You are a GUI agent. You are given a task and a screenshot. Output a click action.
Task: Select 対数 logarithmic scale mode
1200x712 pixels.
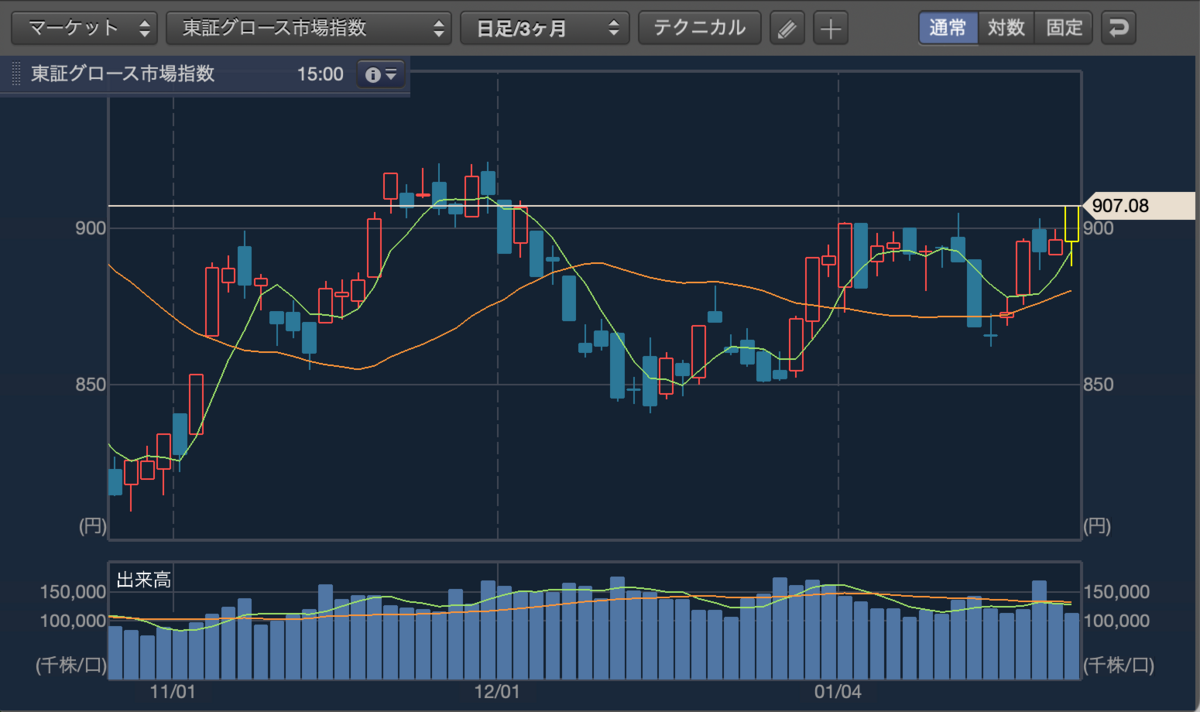[1006, 28]
